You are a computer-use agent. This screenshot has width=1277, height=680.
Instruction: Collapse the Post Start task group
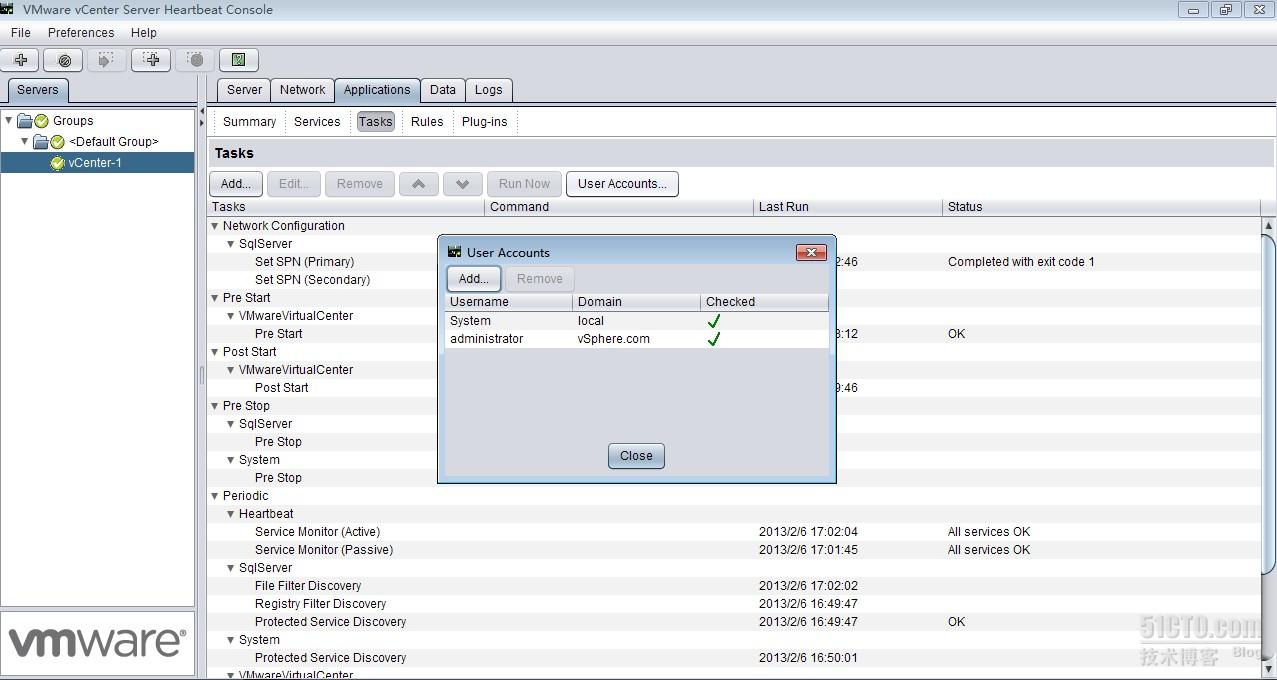(215, 352)
